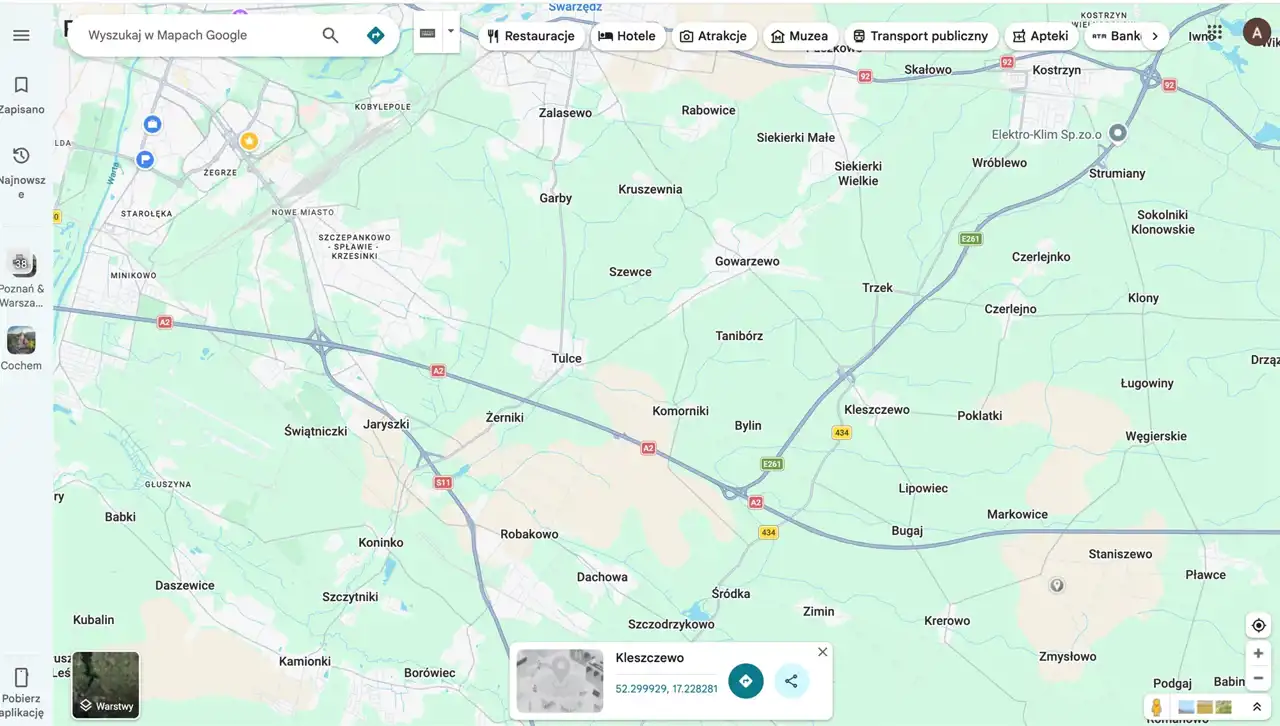This screenshot has height=726, width=1280.
Task: Select the Street View pegman
Action: point(1156,707)
